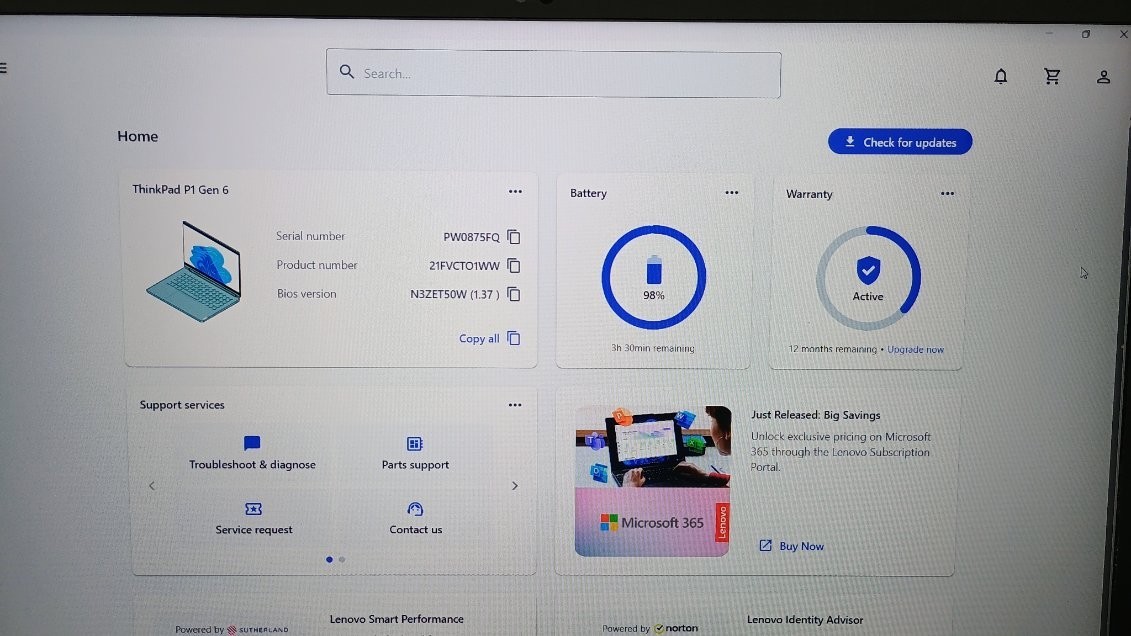The image size is (1131, 636).
Task: Click the Microsoft 365 promo image
Action: tap(653, 481)
